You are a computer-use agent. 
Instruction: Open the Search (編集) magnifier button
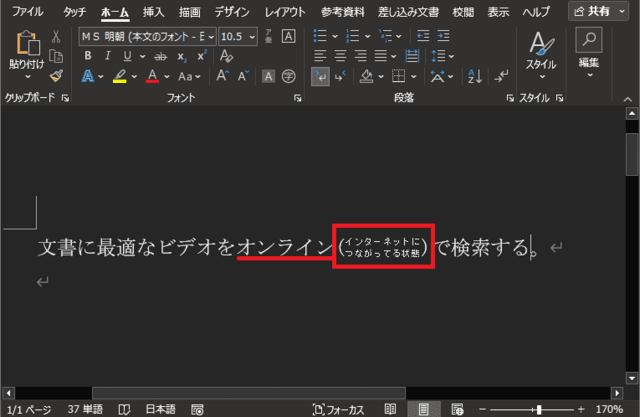pyautogui.click(x=590, y=41)
